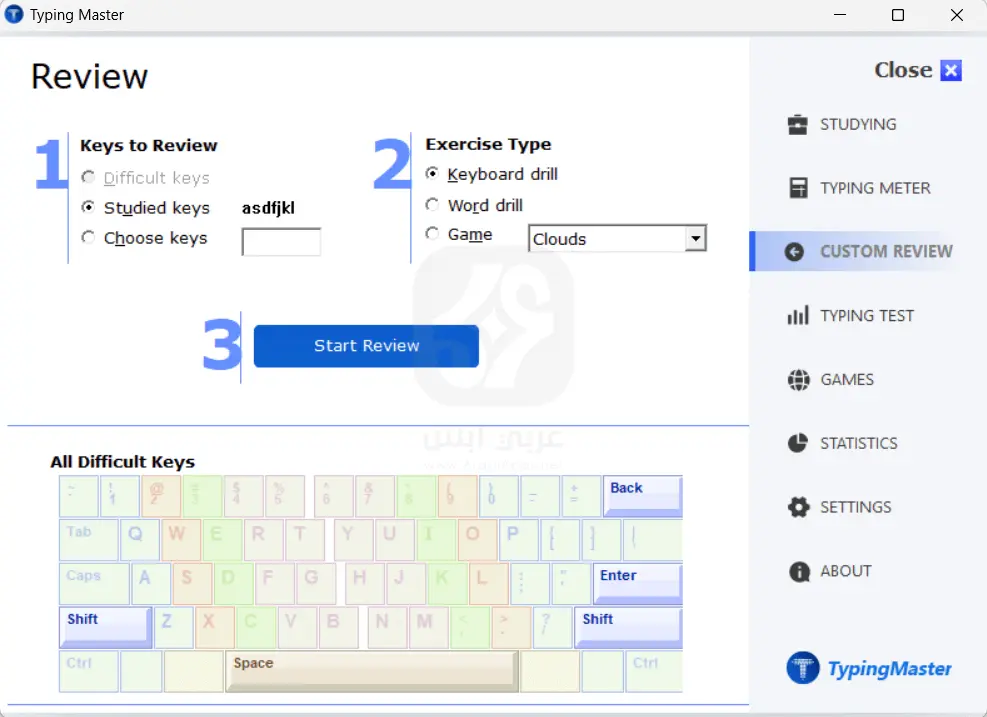
Task: Click the CUSTOM REVIEW arrow icon
Action: [798, 251]
